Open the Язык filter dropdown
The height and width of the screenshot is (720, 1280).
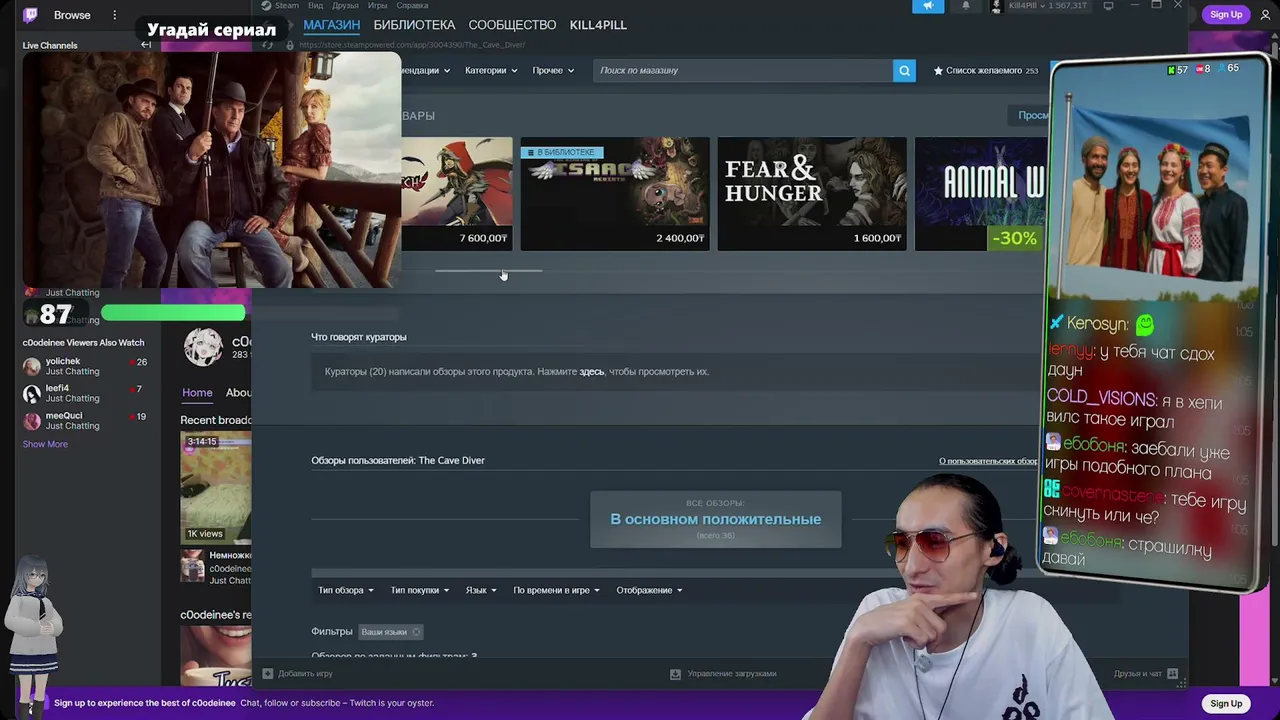(481, 590)
